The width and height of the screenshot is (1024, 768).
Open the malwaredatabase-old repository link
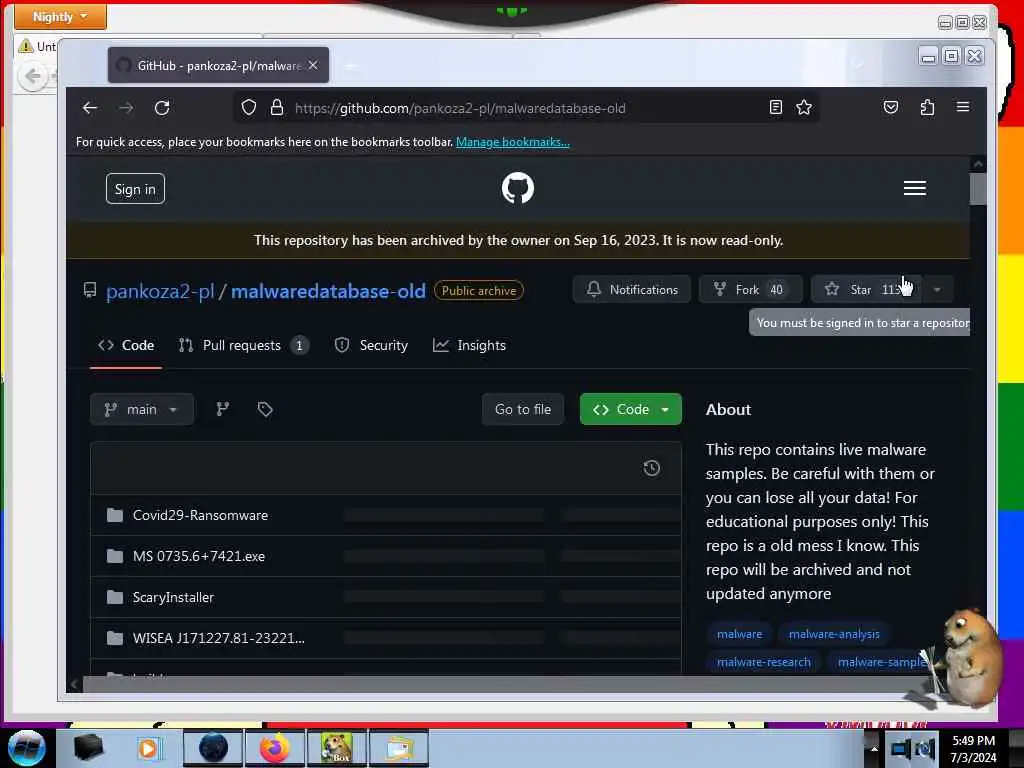click(328, 291)
